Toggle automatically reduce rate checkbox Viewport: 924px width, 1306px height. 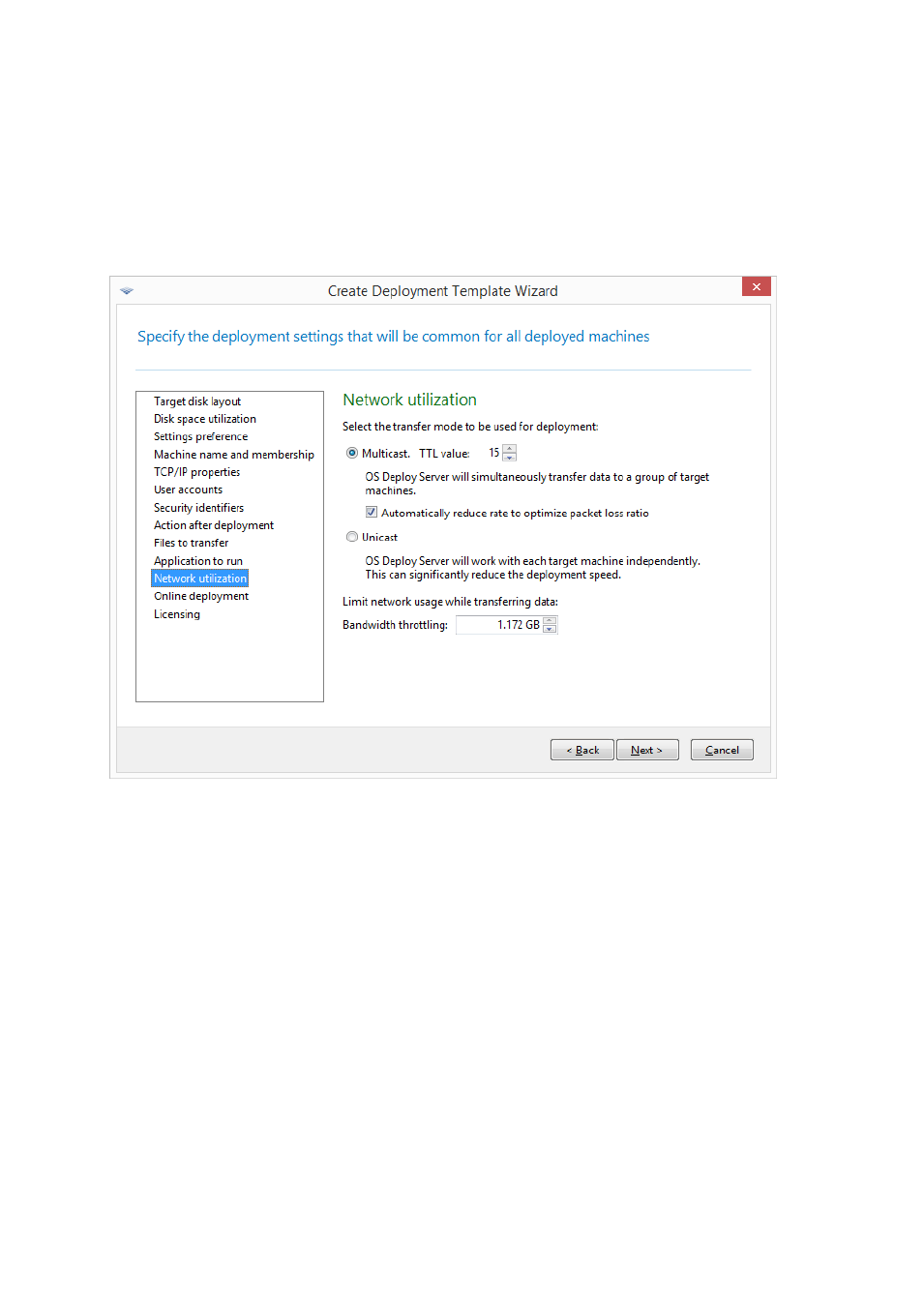point(372,513)
